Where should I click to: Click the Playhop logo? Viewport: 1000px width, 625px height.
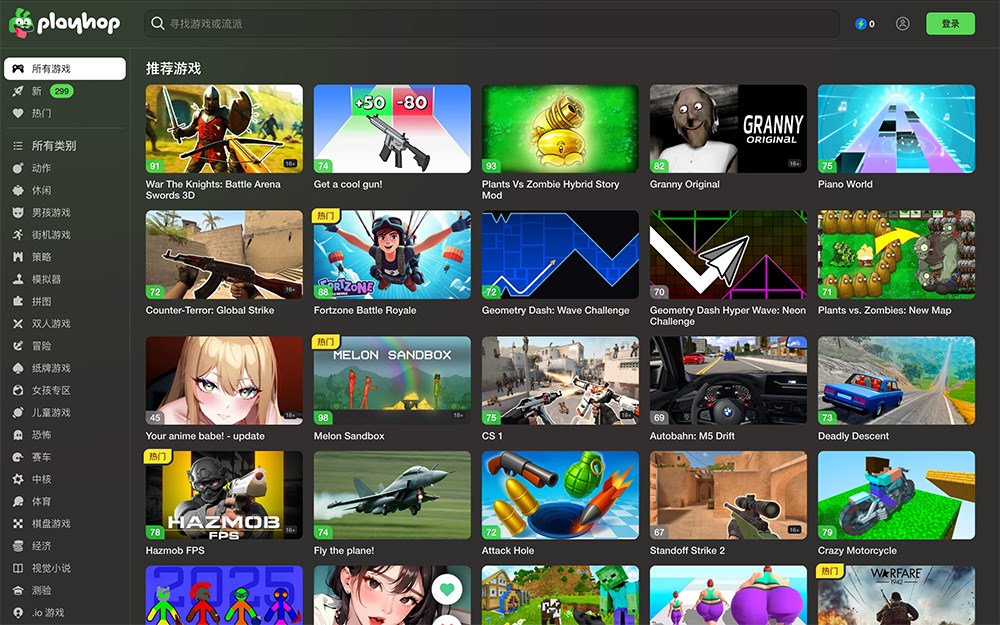tap(64, 24)
